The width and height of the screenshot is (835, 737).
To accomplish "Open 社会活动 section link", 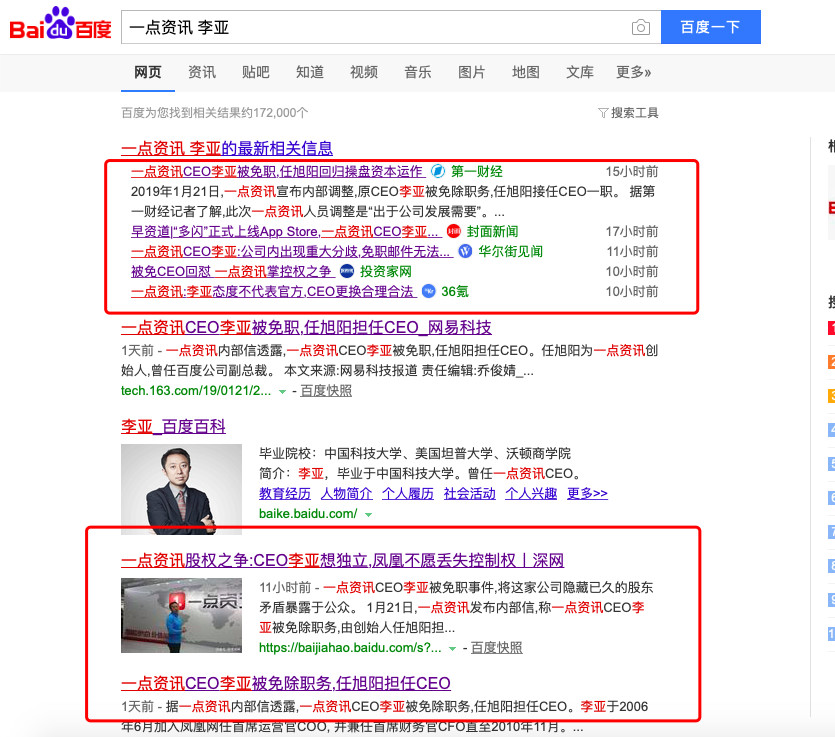I will pos(470,494).
